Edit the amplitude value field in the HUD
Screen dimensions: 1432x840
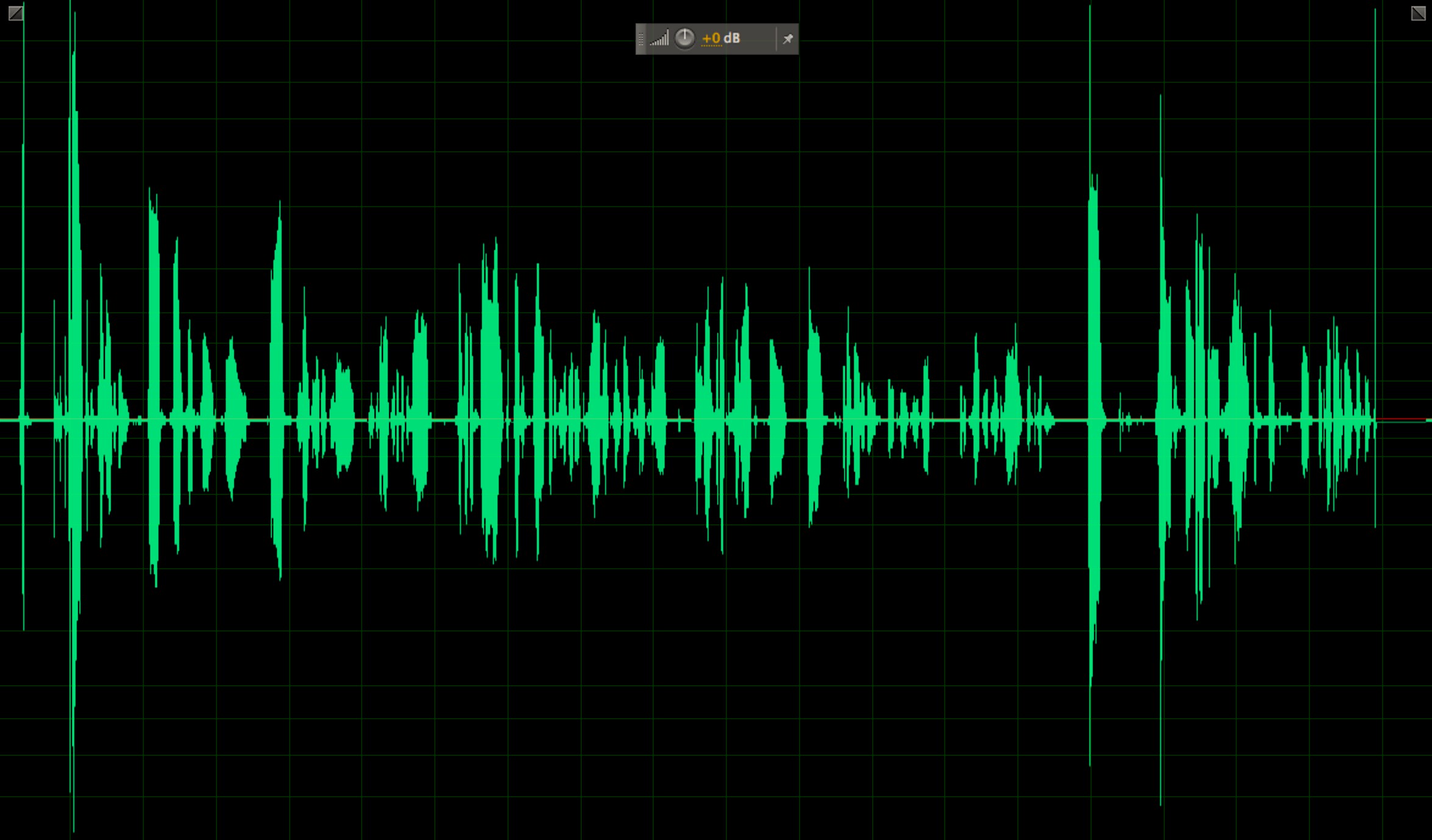[x=711, y=38]
